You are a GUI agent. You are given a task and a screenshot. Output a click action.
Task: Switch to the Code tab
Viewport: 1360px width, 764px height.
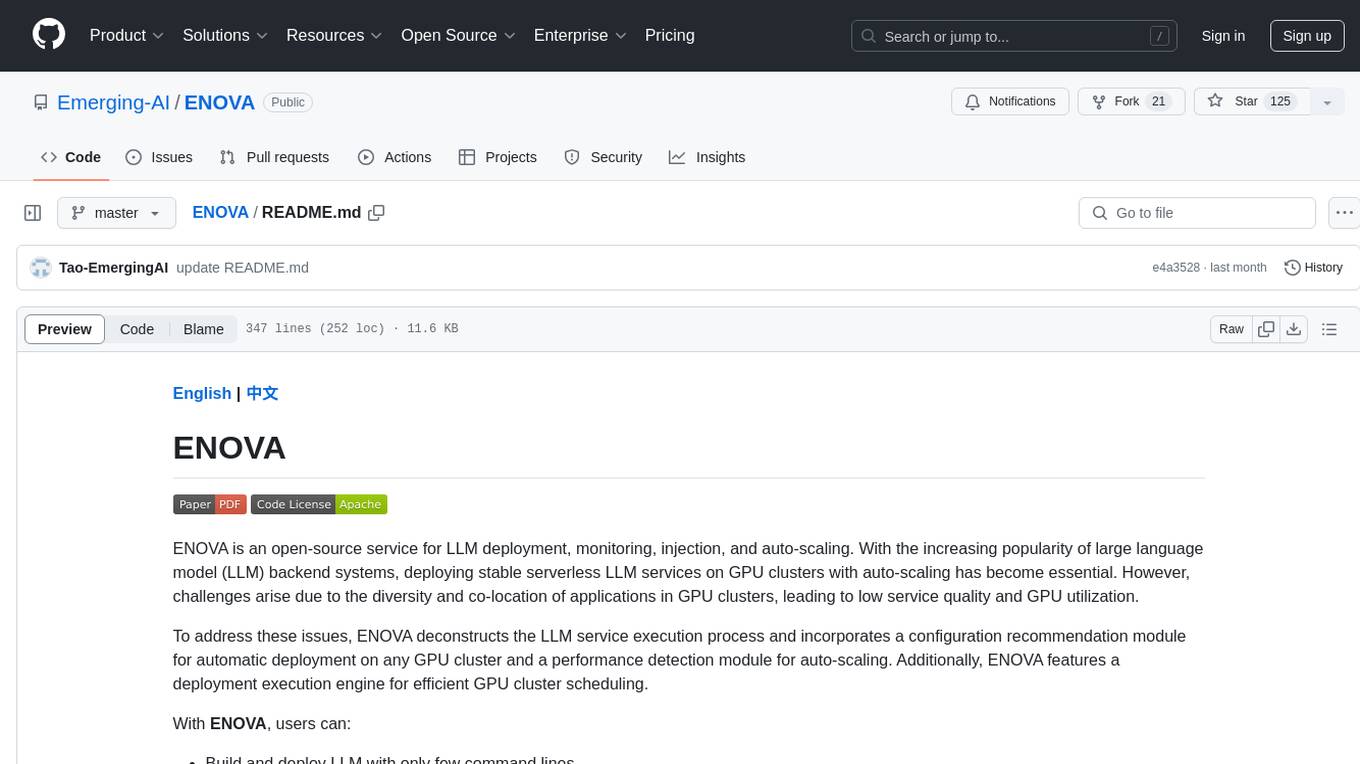tap(71, 157)
